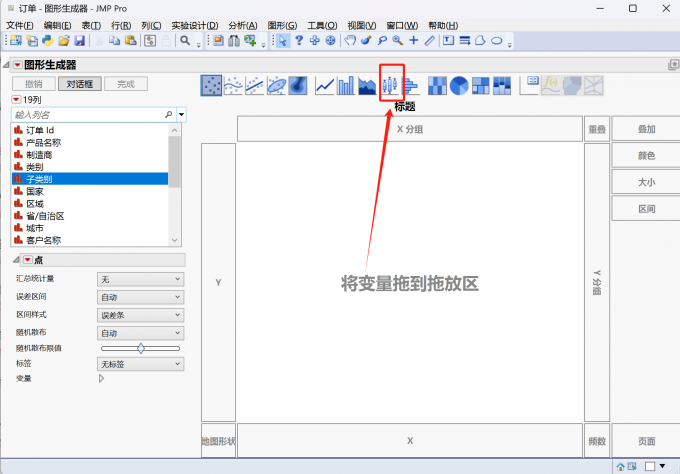Click the column list scroll-down arrow
The width and height of the screenshot is (680, 474).
pyautogui.click(x=175, y=240)
